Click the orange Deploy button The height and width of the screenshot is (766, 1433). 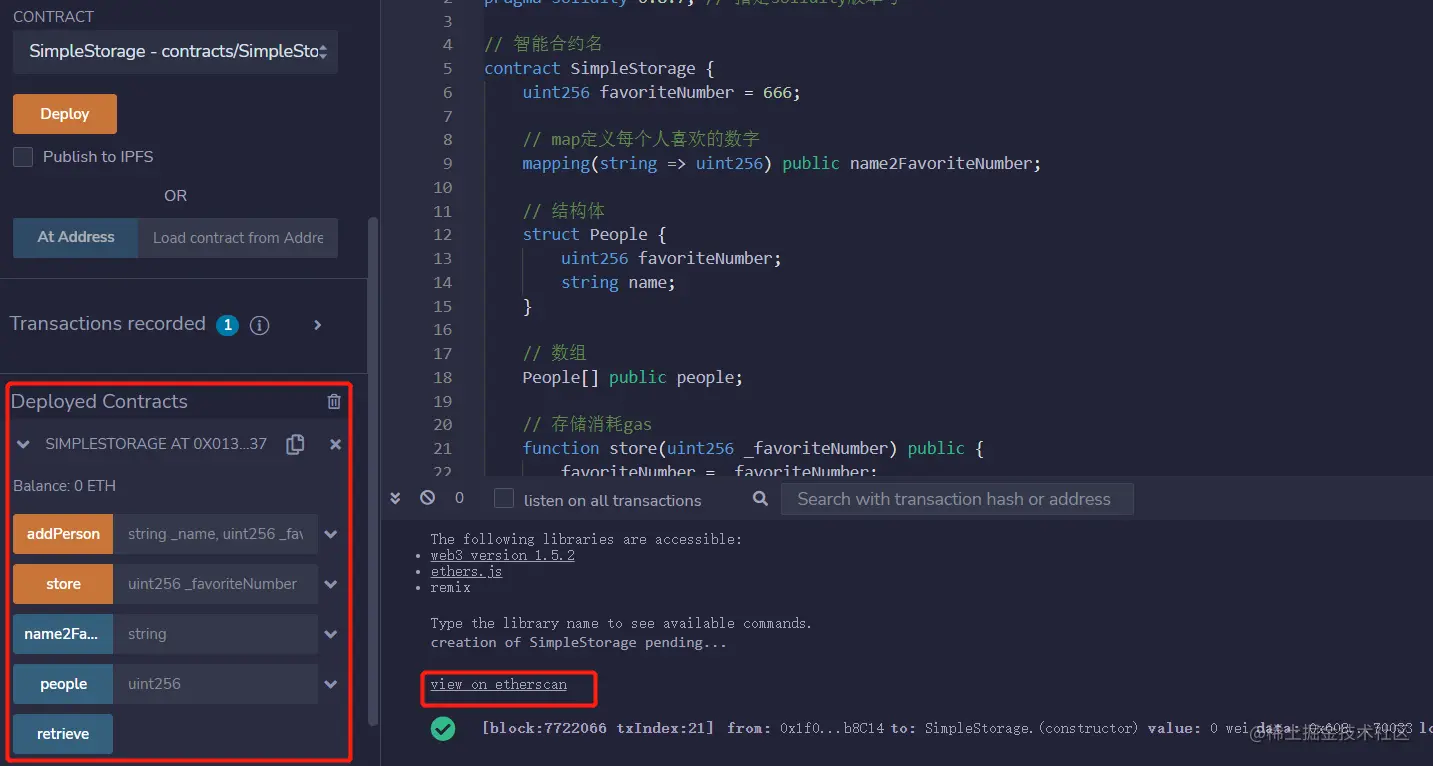pyautogui.click(x=65, y=114)
